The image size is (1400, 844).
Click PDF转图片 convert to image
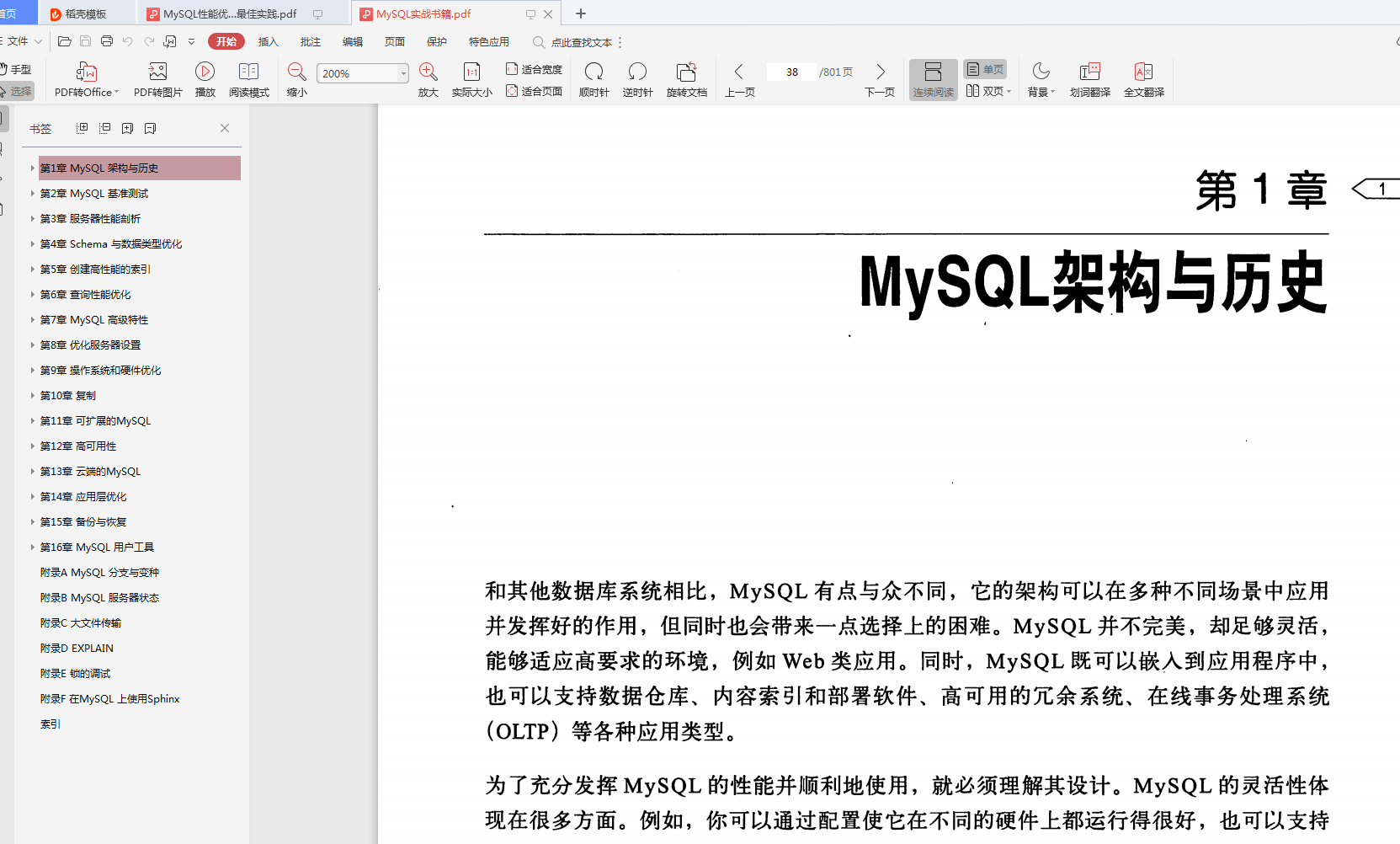click(x=157, y=79)
